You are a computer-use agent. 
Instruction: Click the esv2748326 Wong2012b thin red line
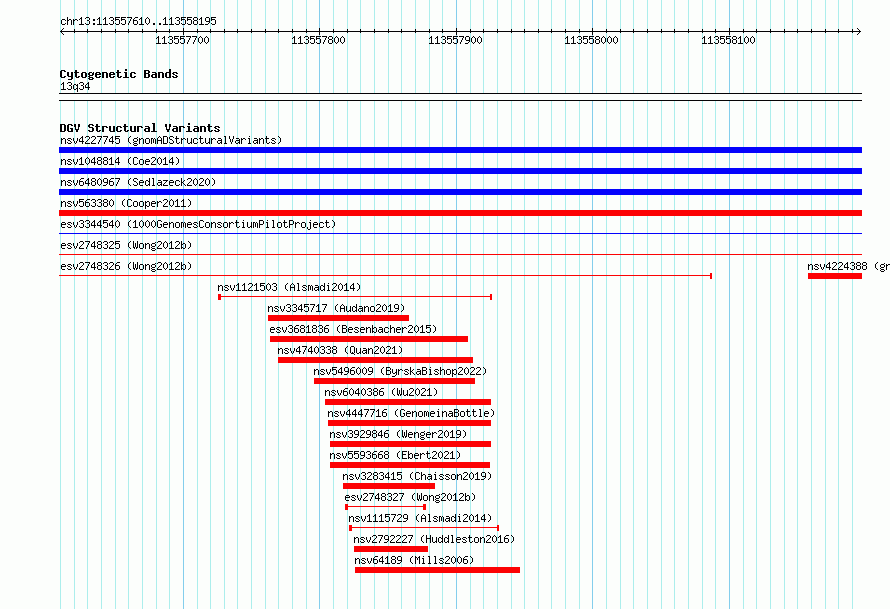(385, 276)
